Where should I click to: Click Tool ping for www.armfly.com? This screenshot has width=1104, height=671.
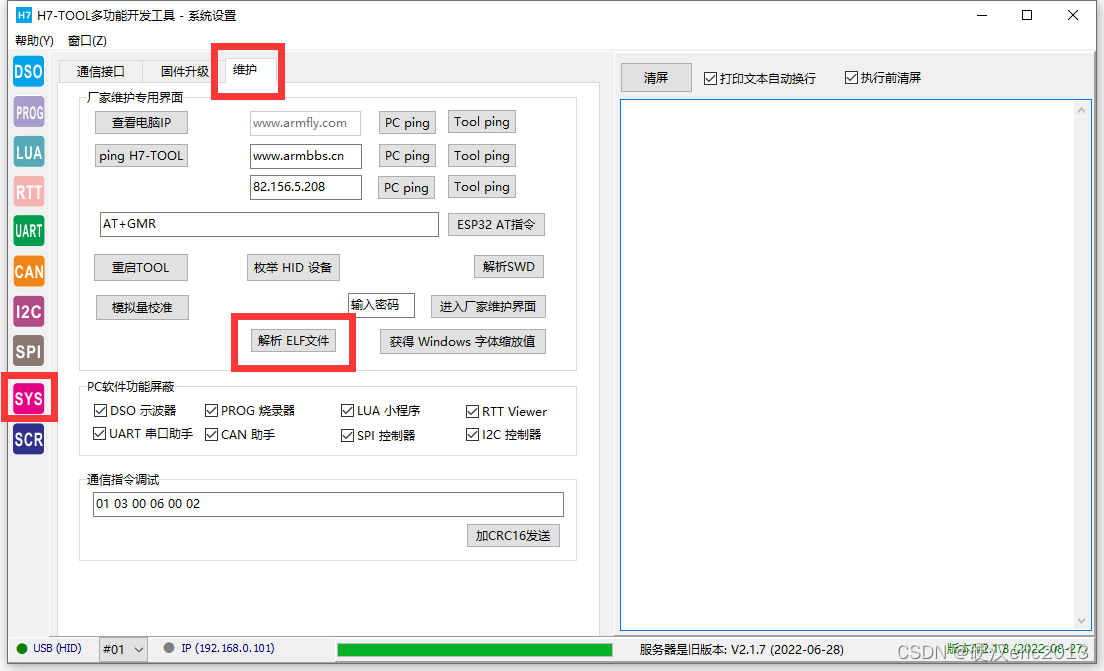(482, 122)
